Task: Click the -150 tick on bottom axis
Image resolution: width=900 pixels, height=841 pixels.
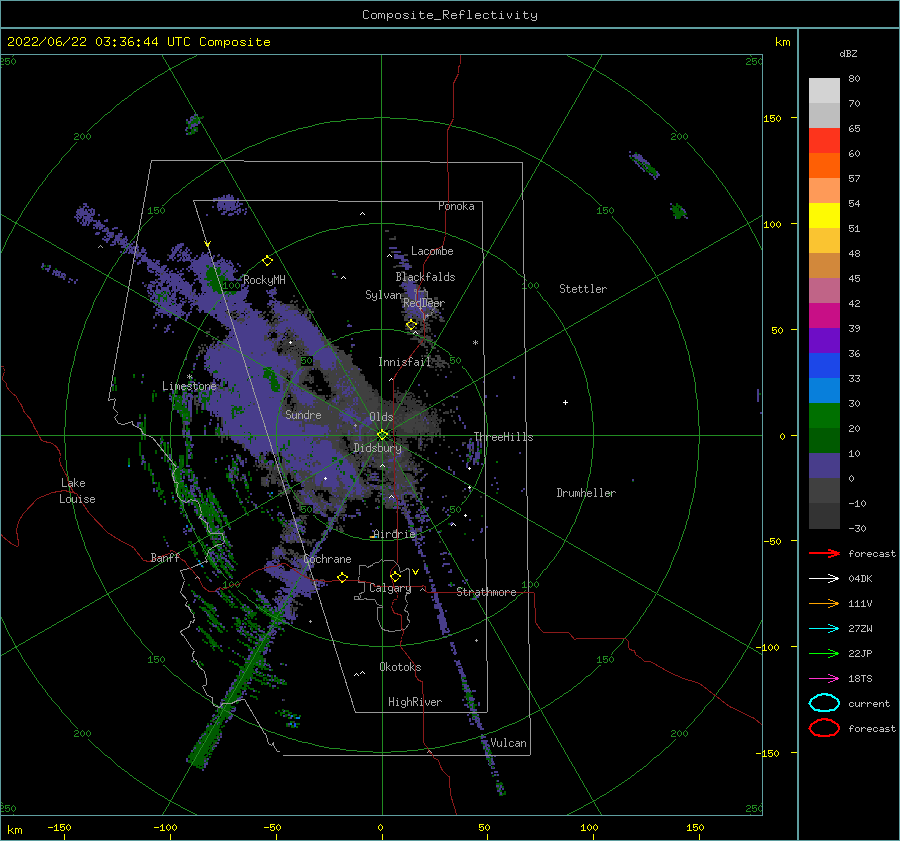Action: click(x=59, y=827)
